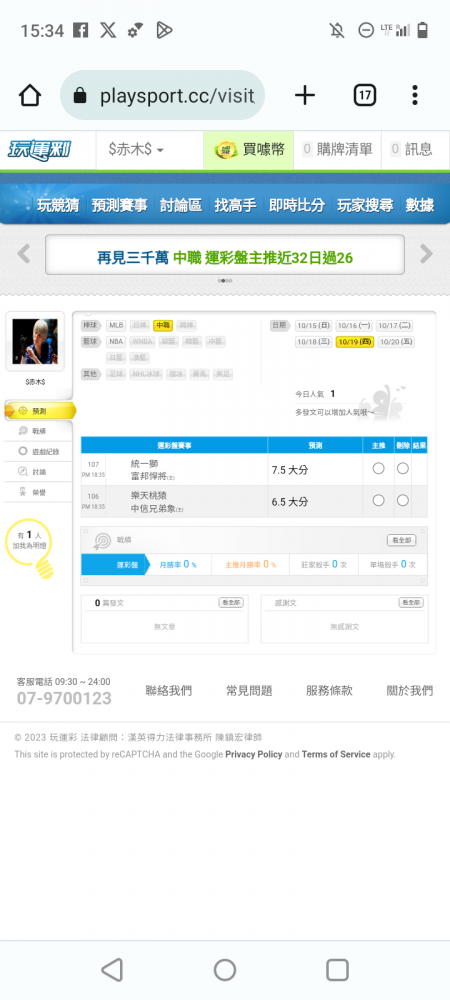Screen dimensions: 450x1000
Task: Open the 聯絡我們 footer link
Action: [x=169, y=691]
